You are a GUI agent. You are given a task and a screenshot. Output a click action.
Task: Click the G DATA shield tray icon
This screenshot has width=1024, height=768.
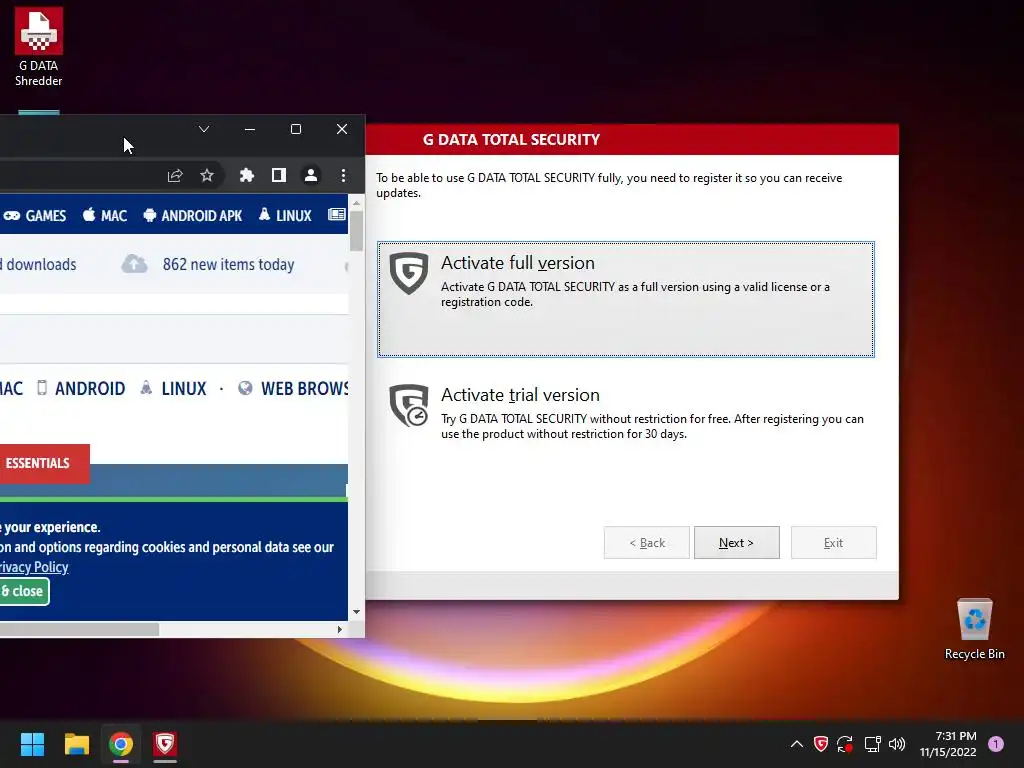(x=821, y=744)
